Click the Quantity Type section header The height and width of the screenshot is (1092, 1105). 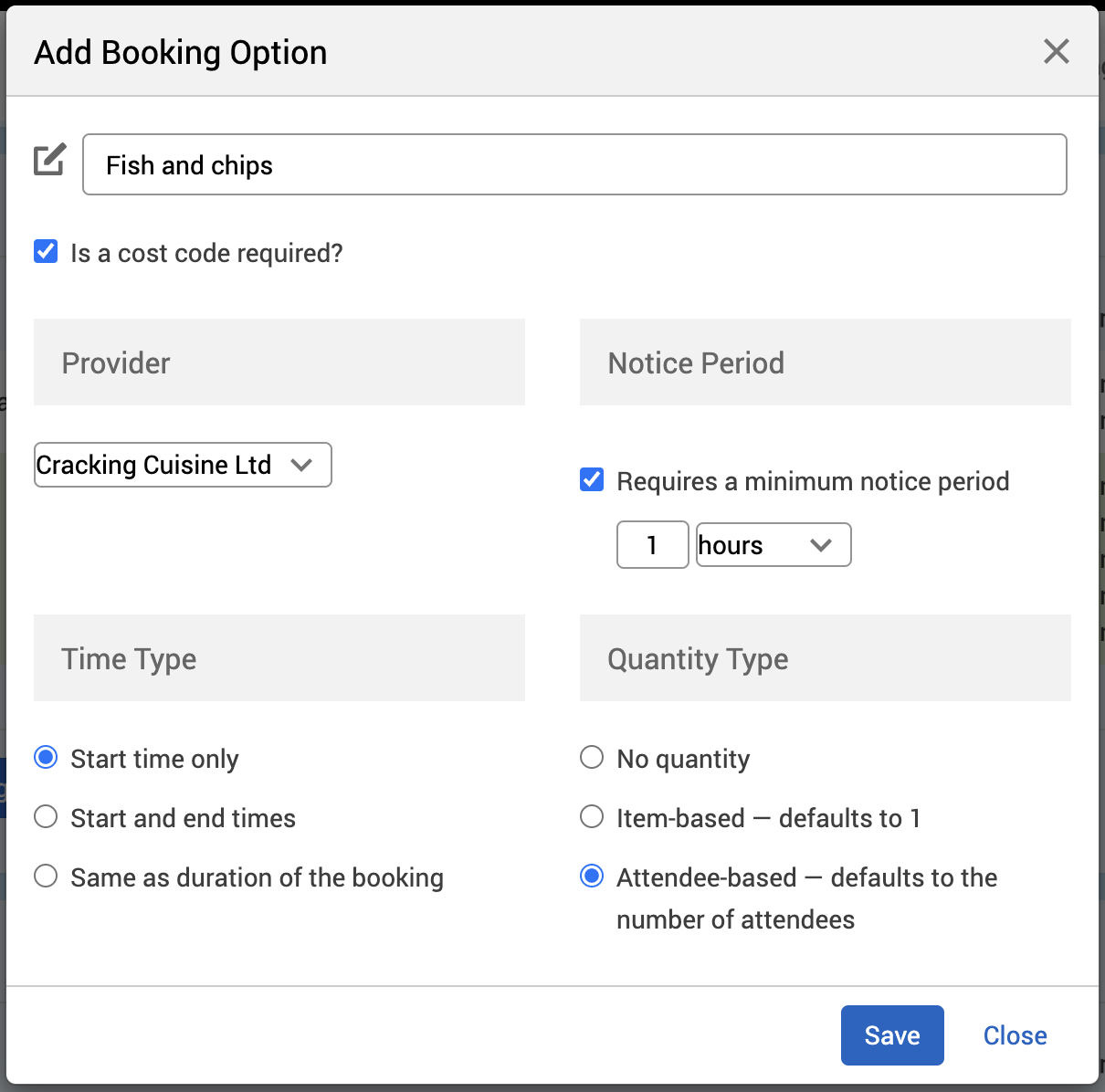tap(825, 658)
